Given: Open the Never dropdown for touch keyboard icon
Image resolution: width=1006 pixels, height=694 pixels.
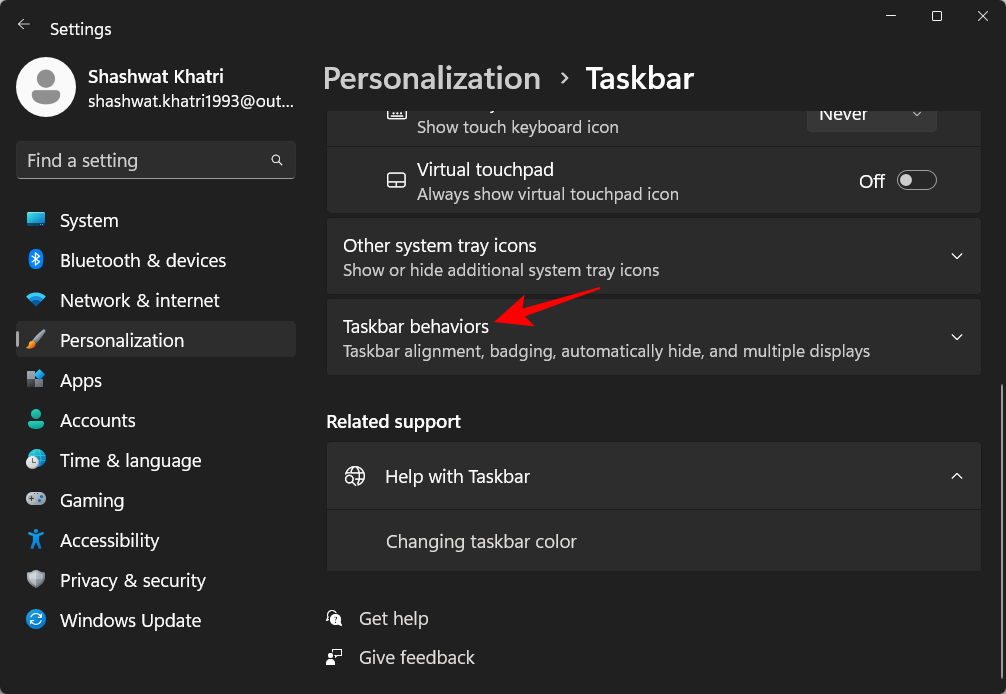Looking at the screenshot, I should pyautogui.click(x=871, y=114).
